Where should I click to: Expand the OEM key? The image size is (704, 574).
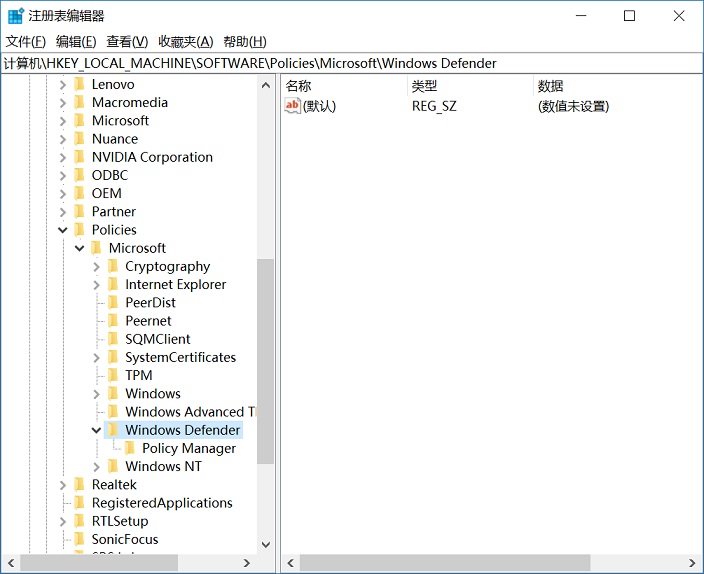pos(62,194)
